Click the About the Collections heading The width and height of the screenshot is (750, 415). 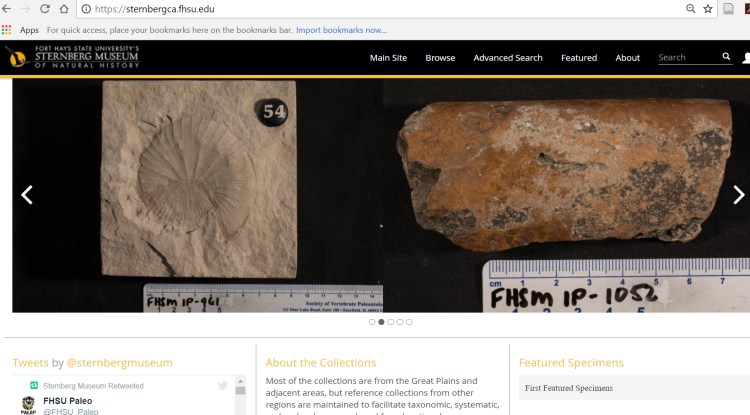[x=321, y=363]
